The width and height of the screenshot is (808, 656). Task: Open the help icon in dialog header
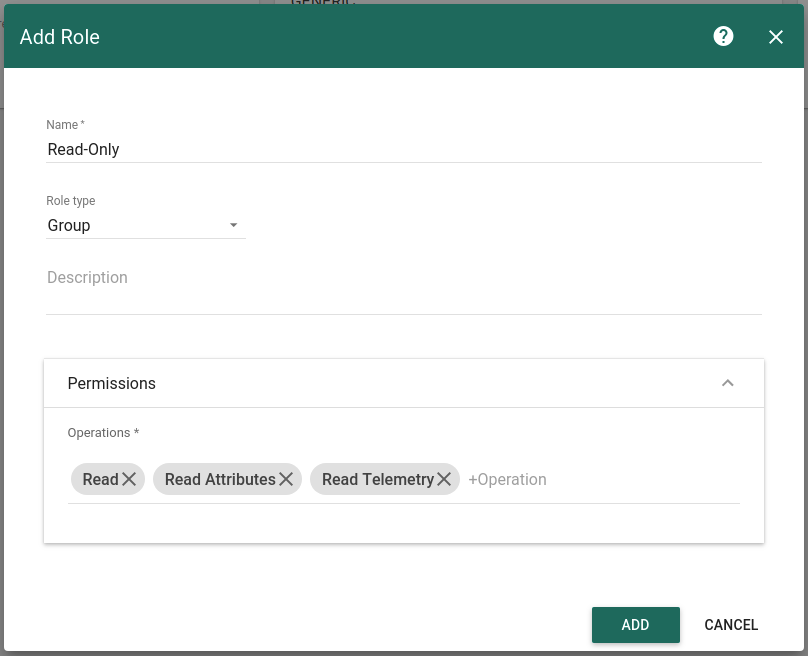[x=723, y=37]
